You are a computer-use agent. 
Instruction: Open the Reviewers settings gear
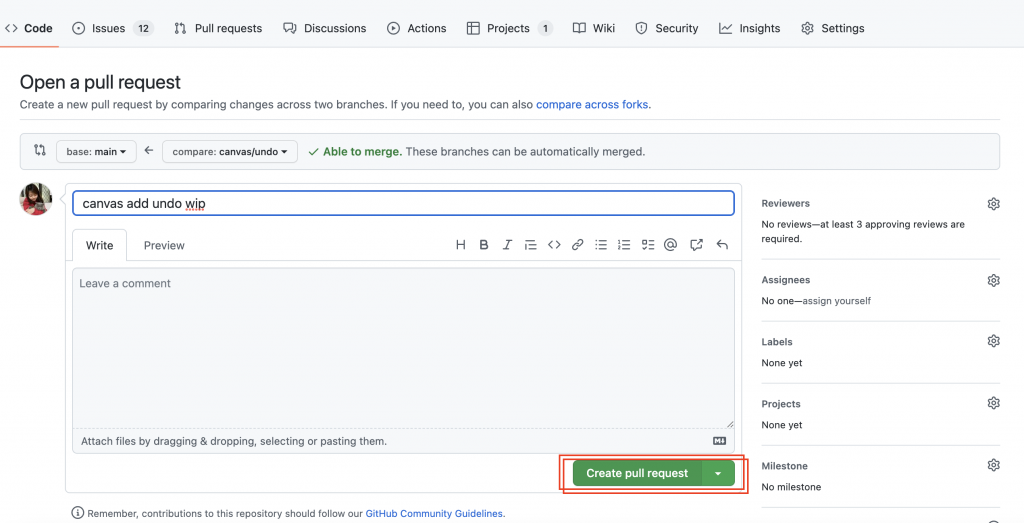tap(993, 204)
